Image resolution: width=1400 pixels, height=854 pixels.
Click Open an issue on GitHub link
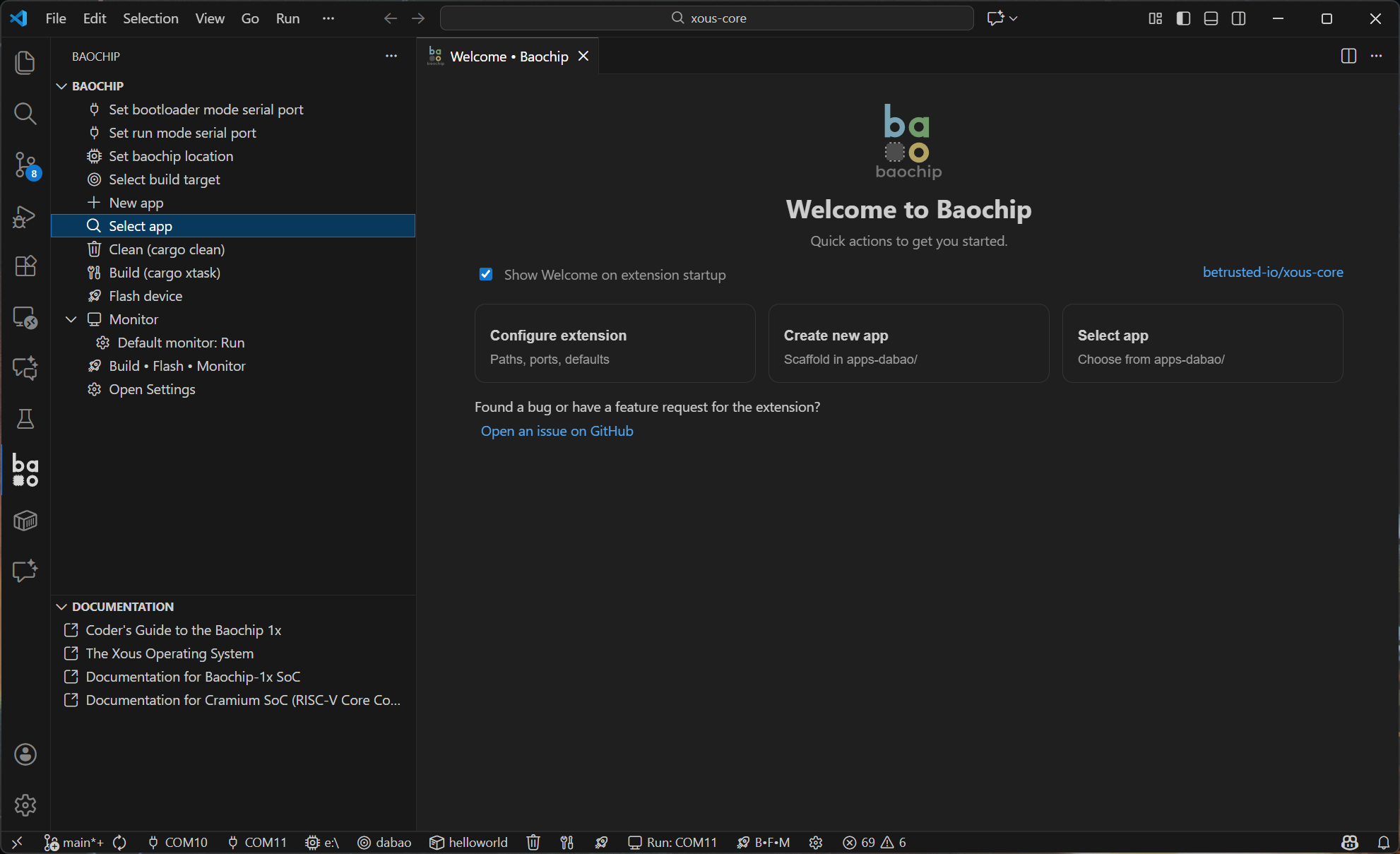coord(557,431)
